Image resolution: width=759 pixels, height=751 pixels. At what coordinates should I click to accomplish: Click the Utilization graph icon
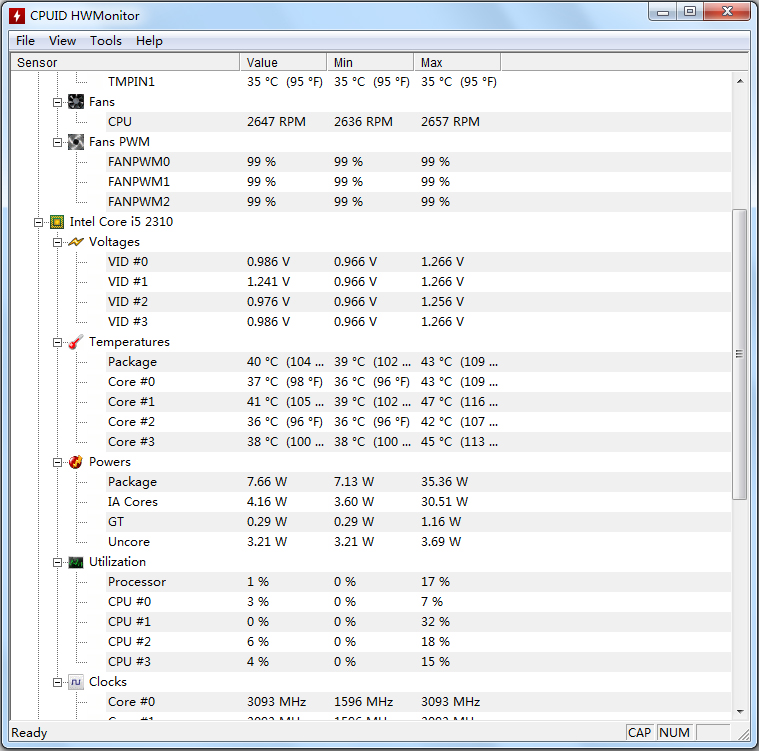pyautogui.click(x=76, y=562)
